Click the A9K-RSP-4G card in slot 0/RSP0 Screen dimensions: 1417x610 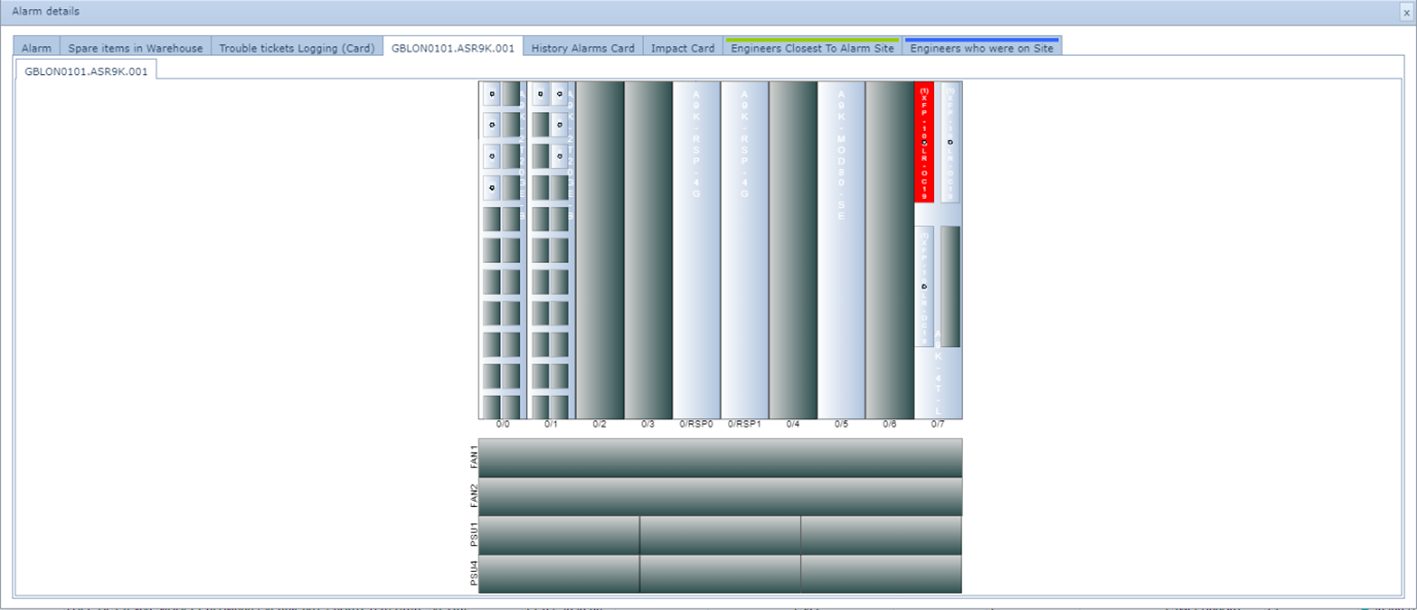(x=696, y=249)
